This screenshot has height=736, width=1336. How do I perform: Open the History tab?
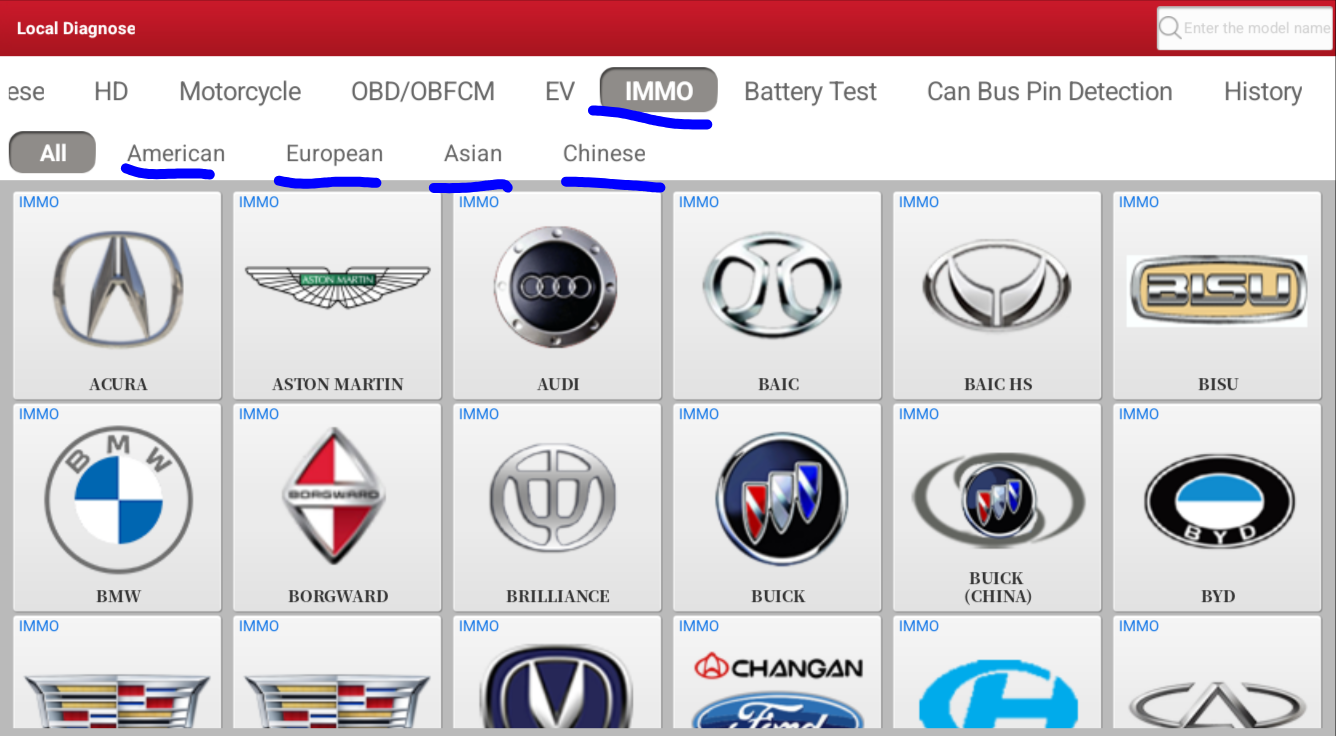click(x=1263, y=91)
